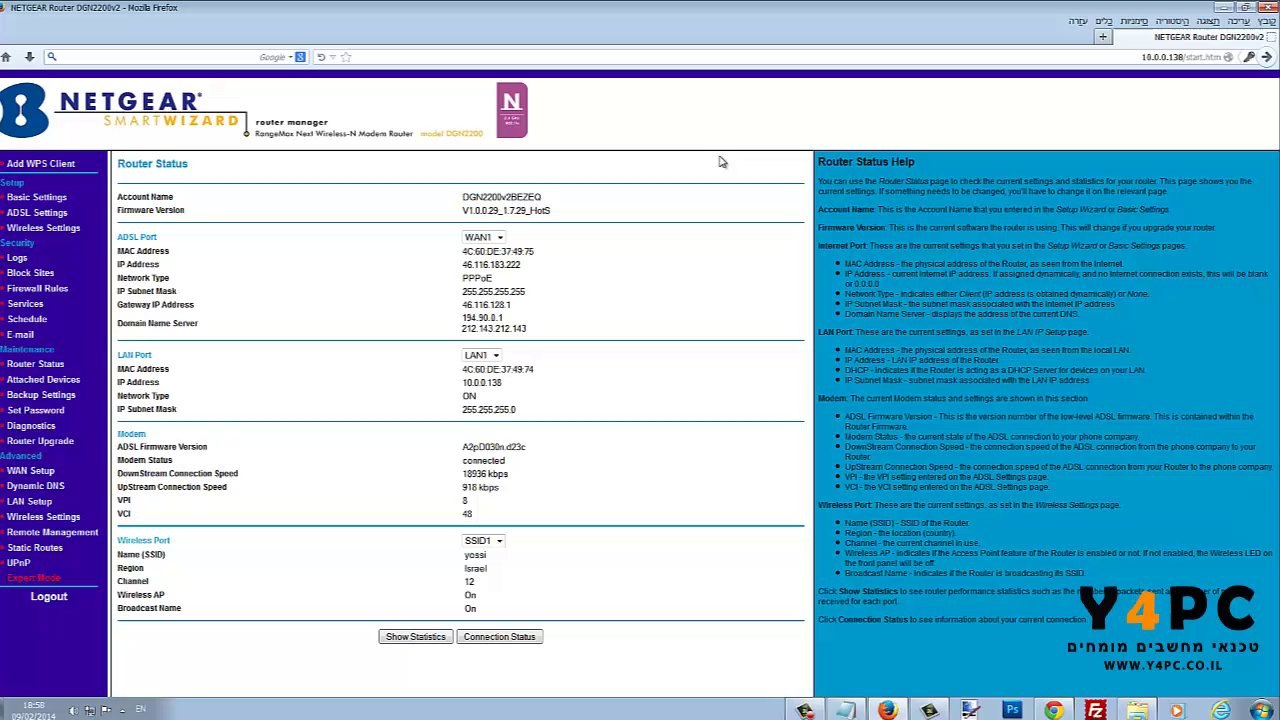Go to Set Password
1280x720 pixels.
(35, 410)
